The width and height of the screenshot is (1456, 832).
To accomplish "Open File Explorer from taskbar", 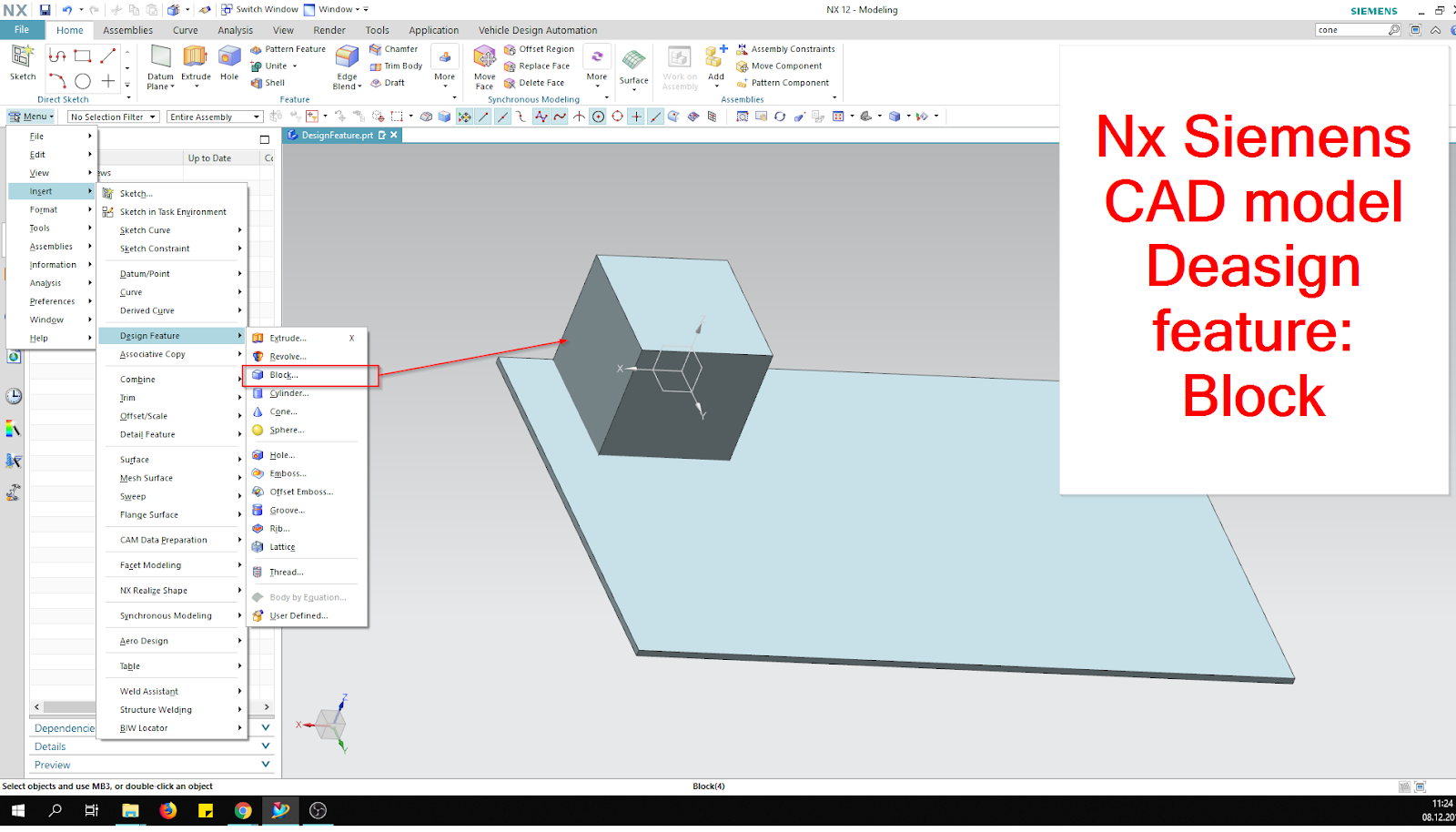I will pyautogui.click(x=130, y=810).
